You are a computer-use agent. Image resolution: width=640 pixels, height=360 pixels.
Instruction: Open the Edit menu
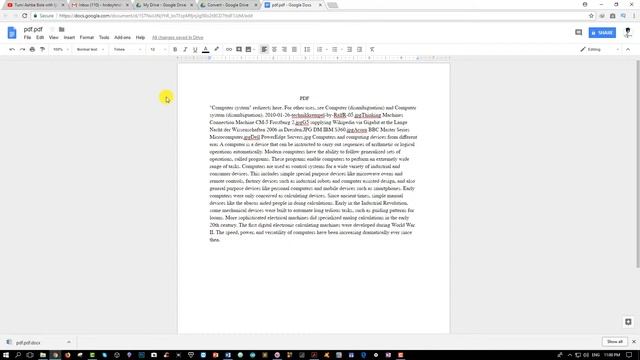point(40,38)
